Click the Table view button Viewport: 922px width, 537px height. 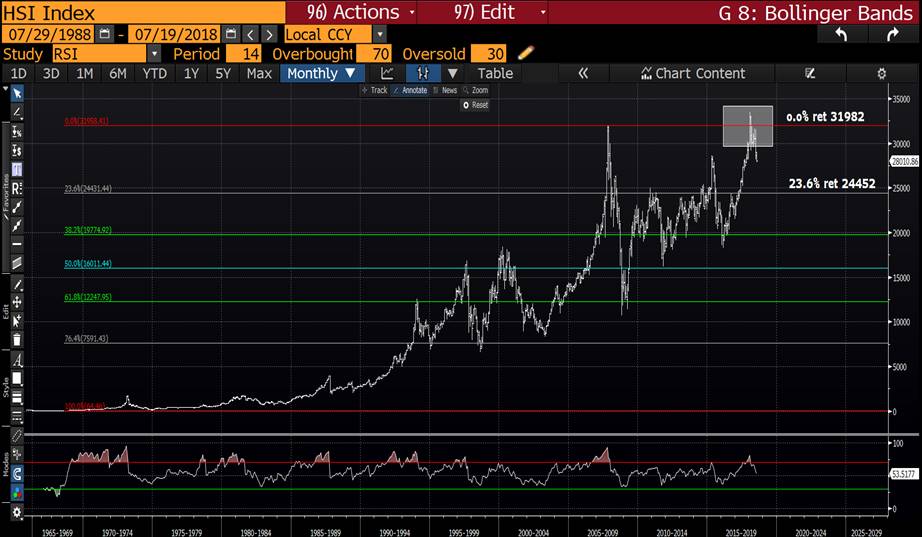point(495,74)
